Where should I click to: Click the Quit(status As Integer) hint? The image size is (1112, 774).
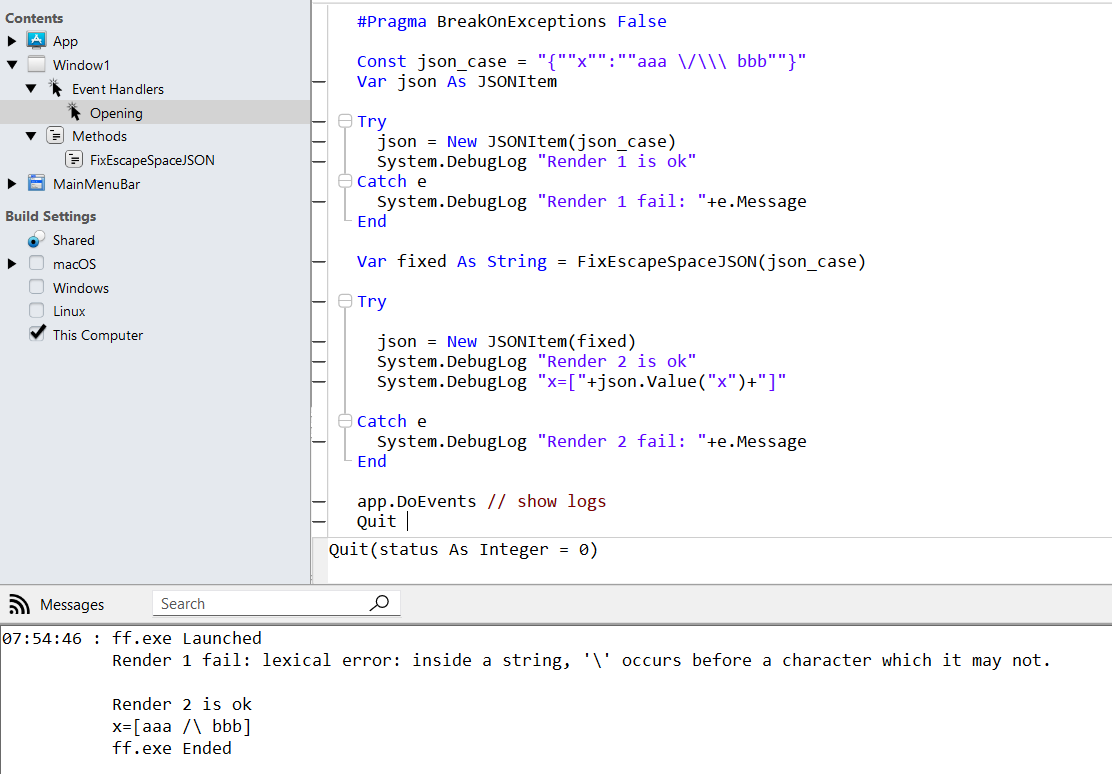(x=463, y=550)
